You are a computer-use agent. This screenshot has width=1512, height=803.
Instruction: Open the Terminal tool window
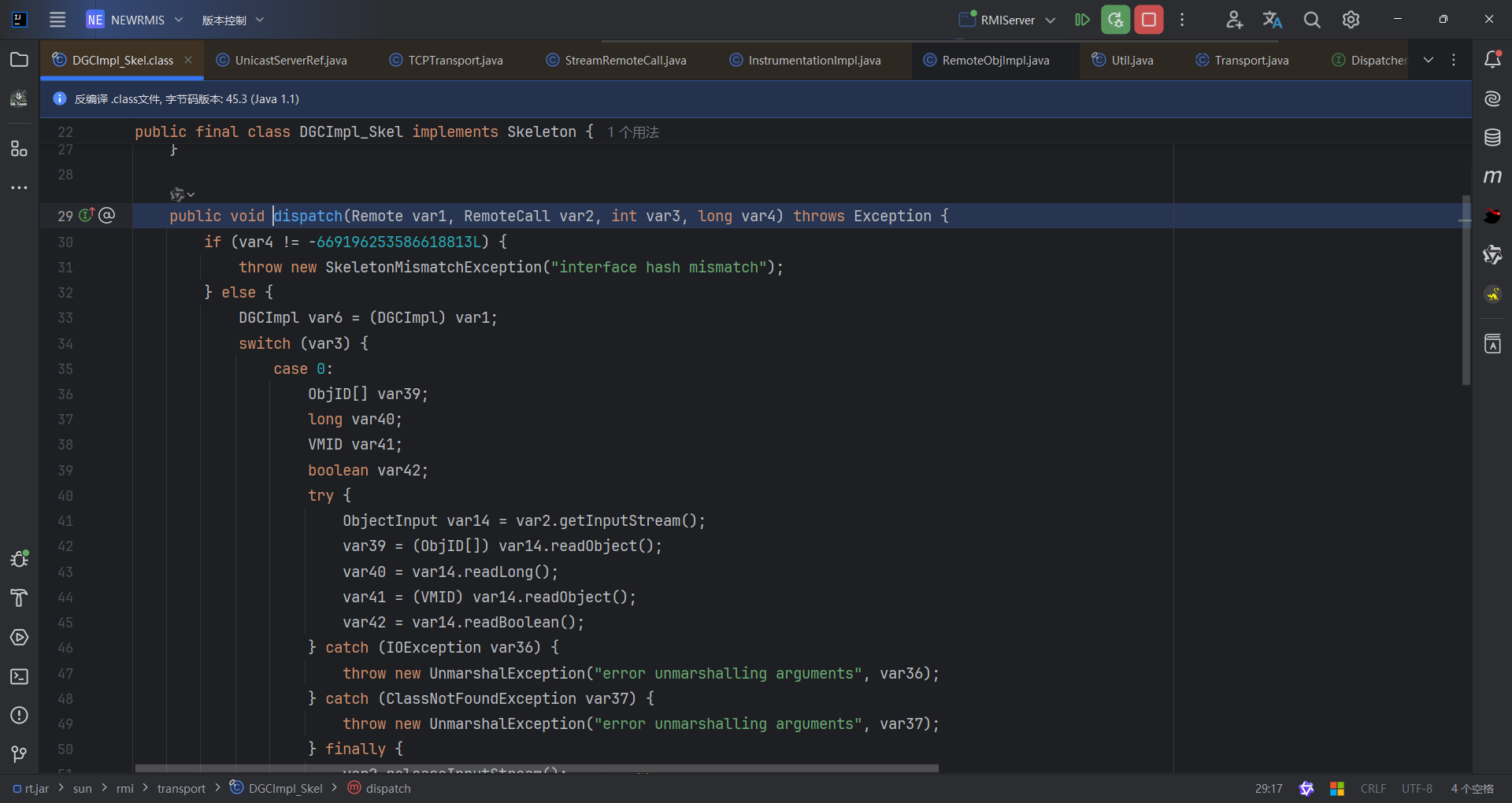[19, 676]
